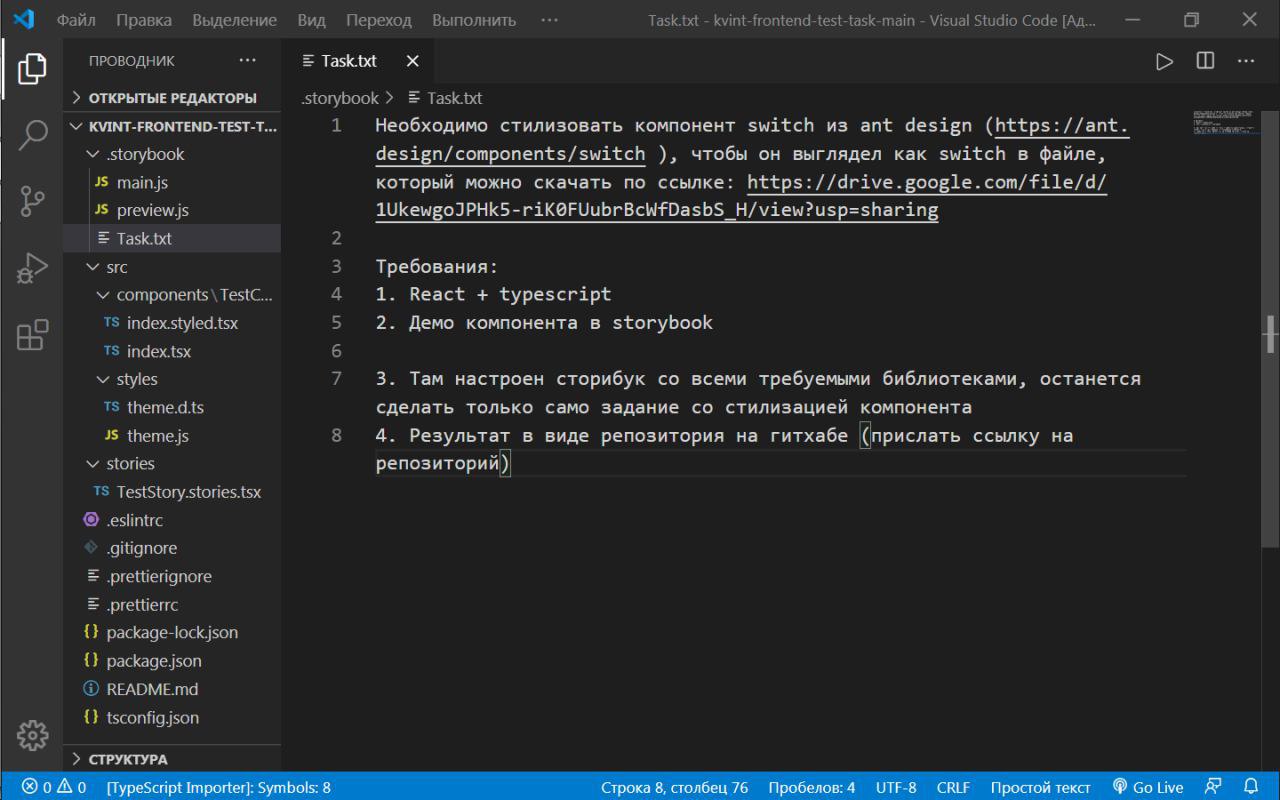Open the feedback icon in status bar
Viewport: 1280px width, 800px height.
1213,787
